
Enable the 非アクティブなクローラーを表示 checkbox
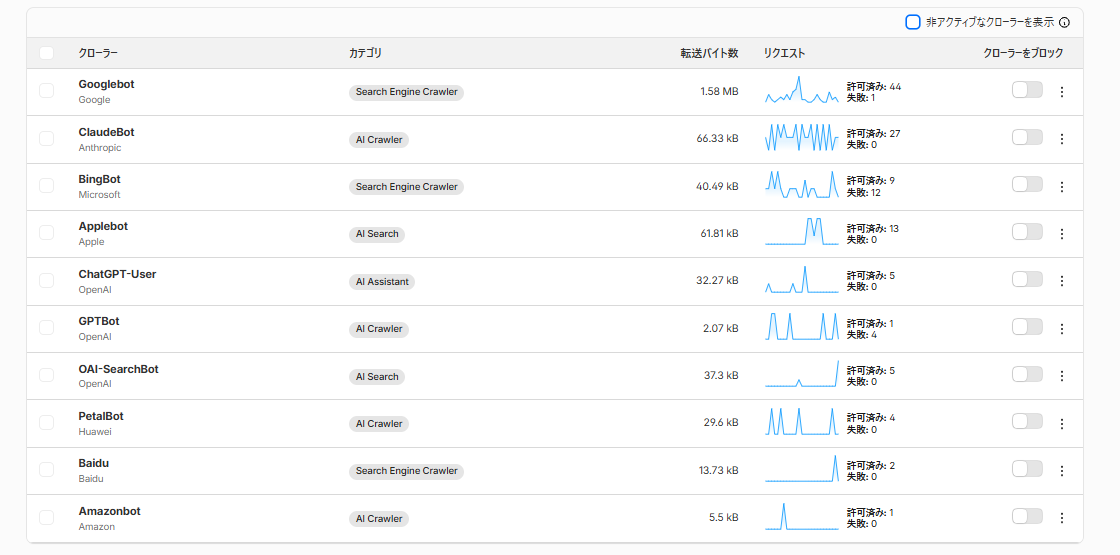click(x=912, y=22)
